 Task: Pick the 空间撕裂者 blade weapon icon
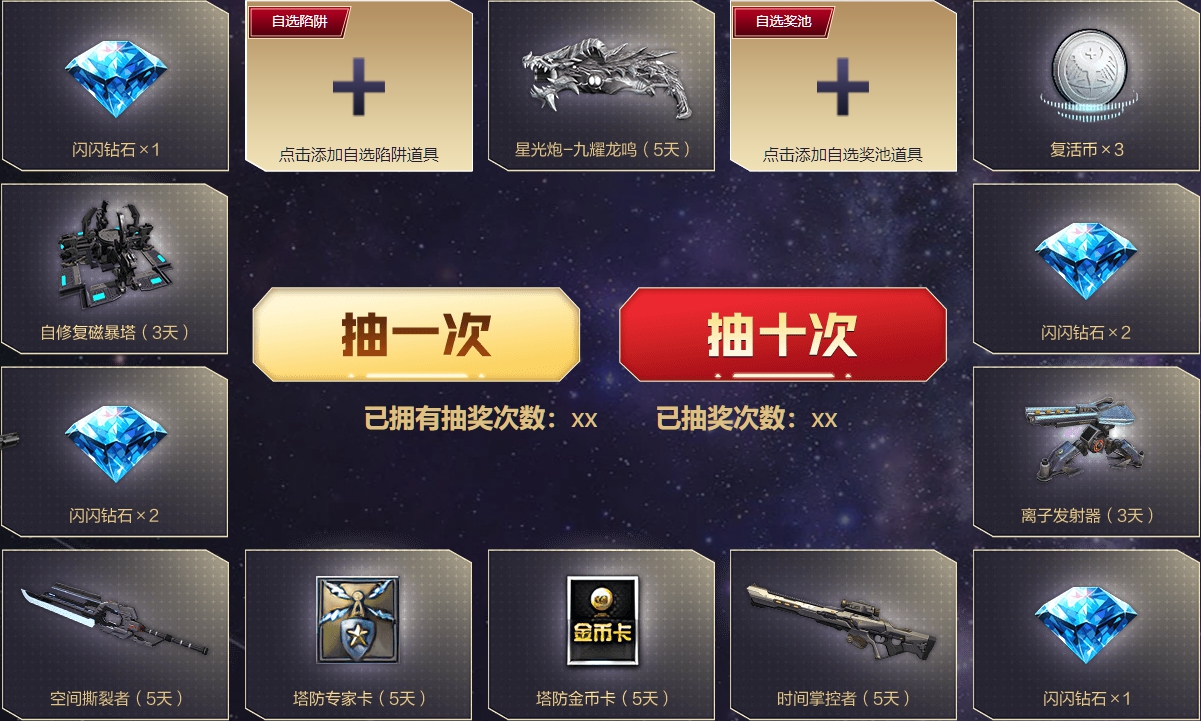pyautogui.click(x=115, y=622)
